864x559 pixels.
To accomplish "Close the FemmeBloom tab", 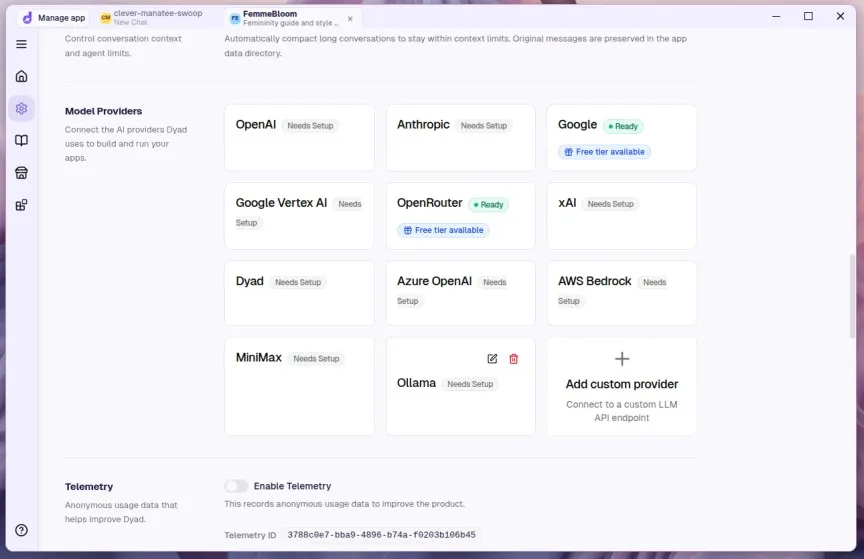I will pyautogui.click(x=350, y=18).
